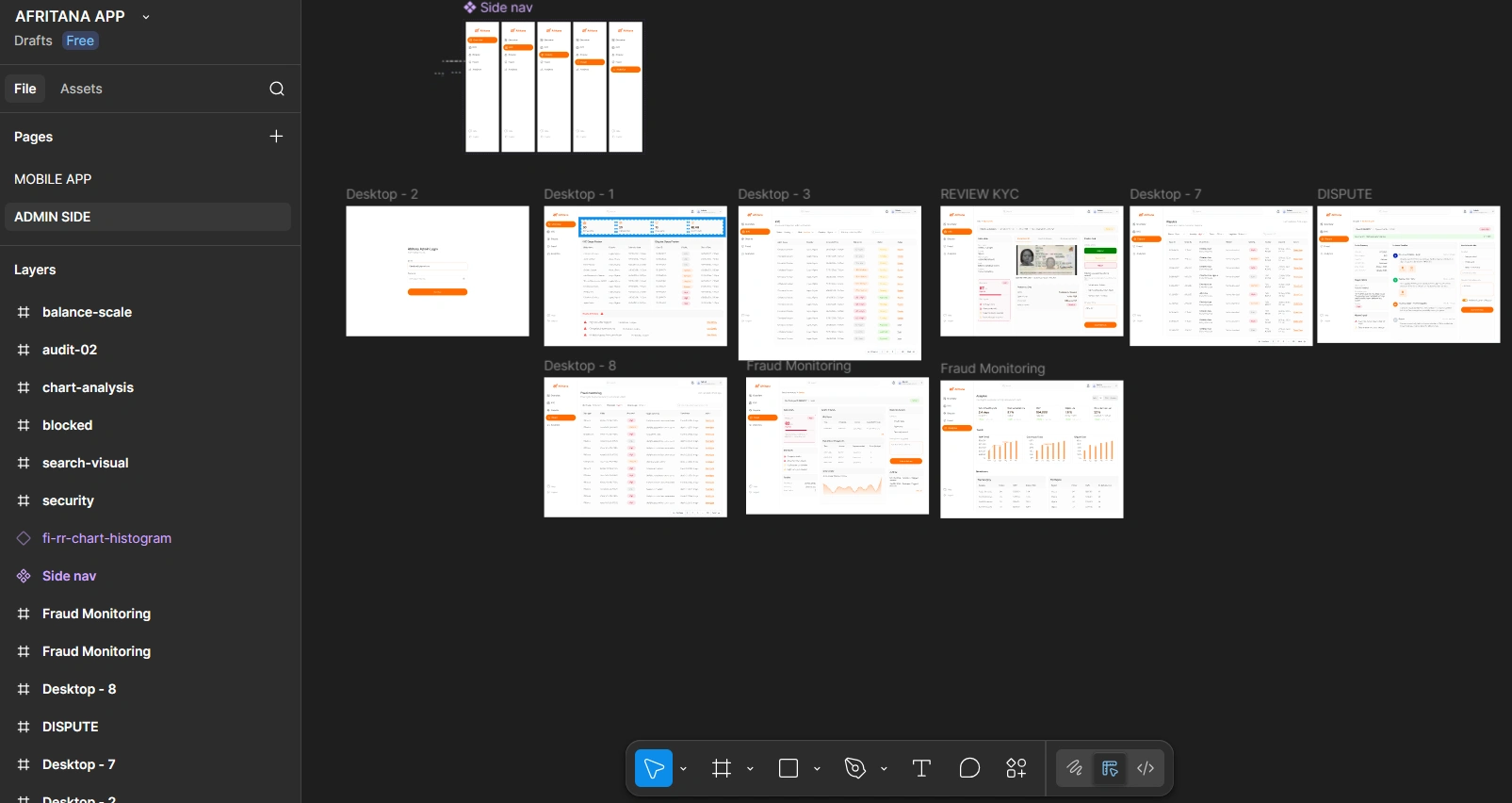Add a new page with the plus icon

[276, 137]
